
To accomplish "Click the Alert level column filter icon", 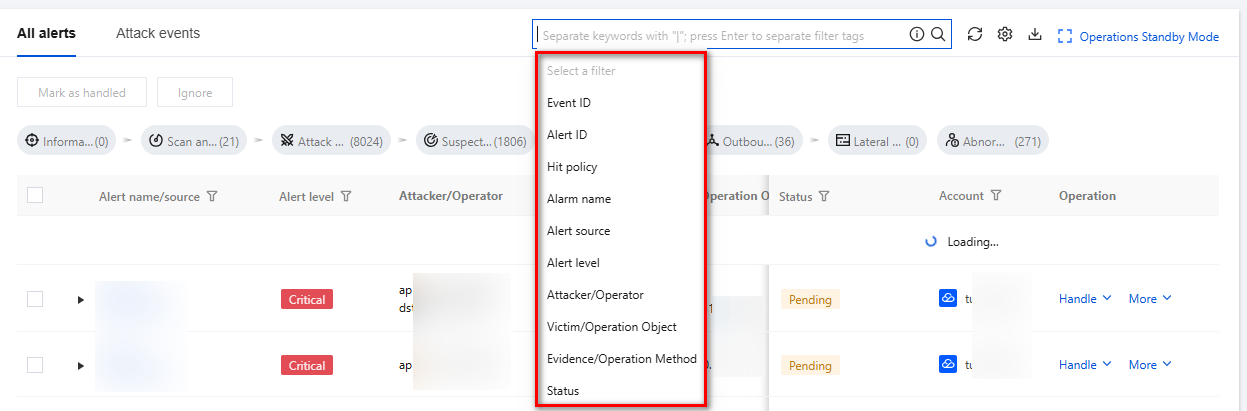I will coord(346,197).
